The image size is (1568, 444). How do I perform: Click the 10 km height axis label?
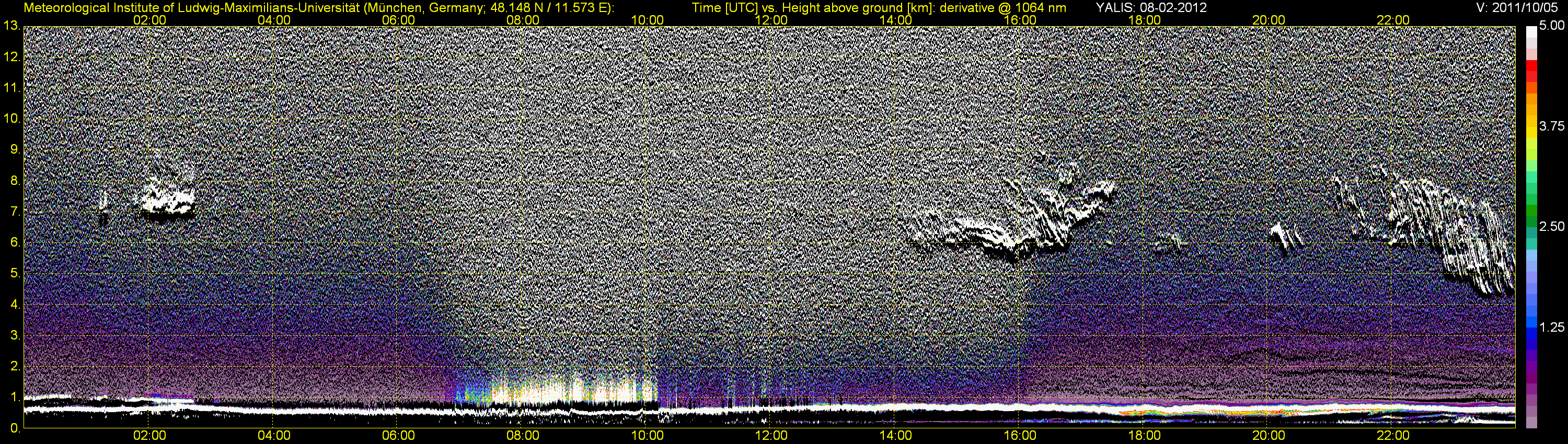coord(11,119)
